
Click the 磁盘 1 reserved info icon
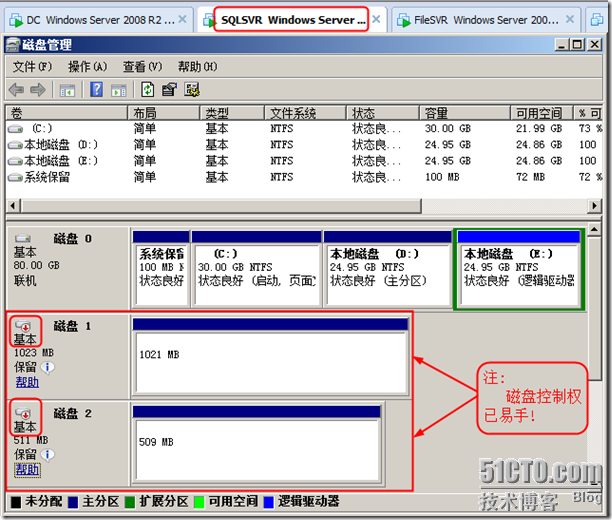(x=48, y=367)
